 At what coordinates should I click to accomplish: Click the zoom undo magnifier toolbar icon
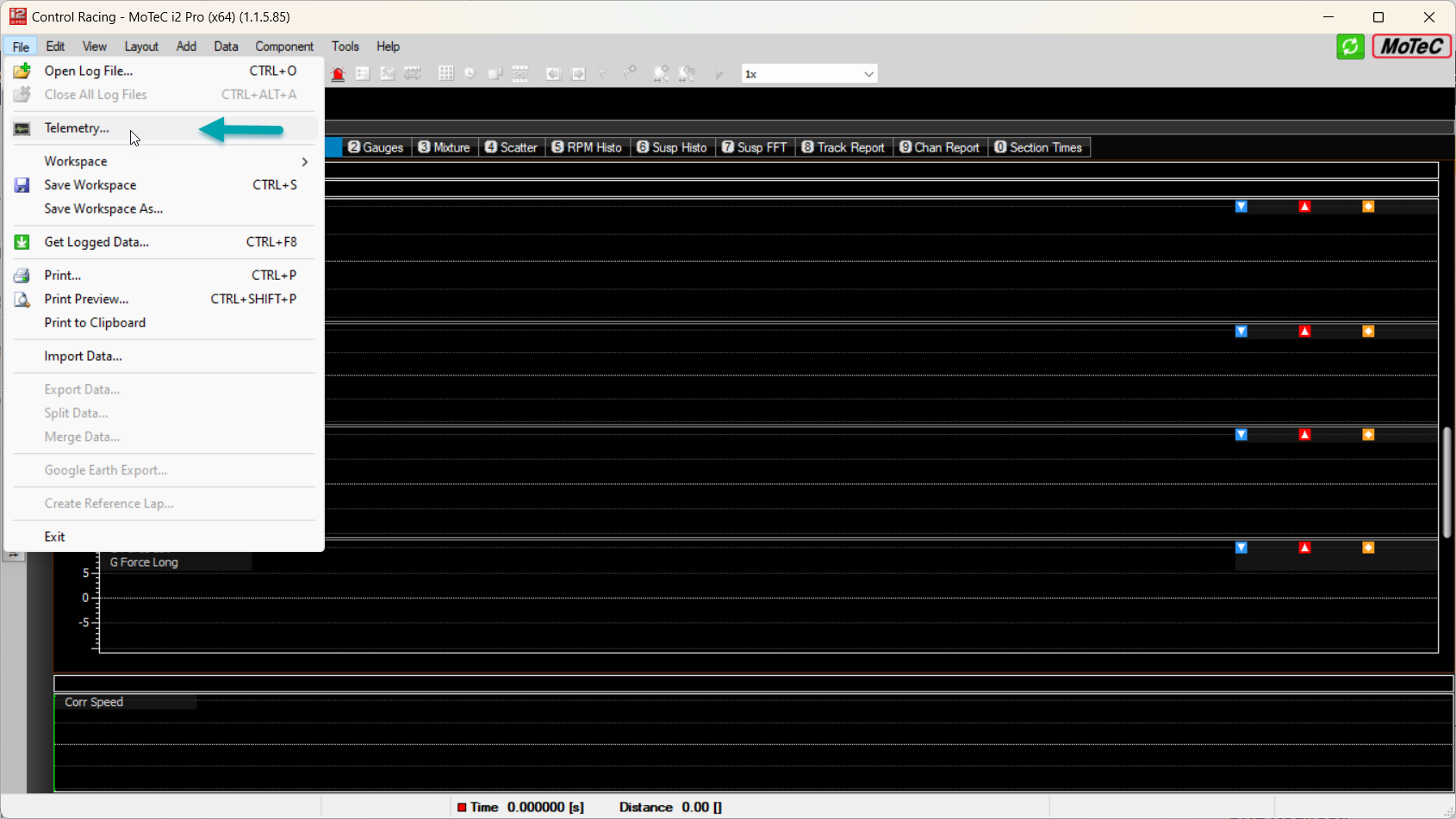[687, 74]
